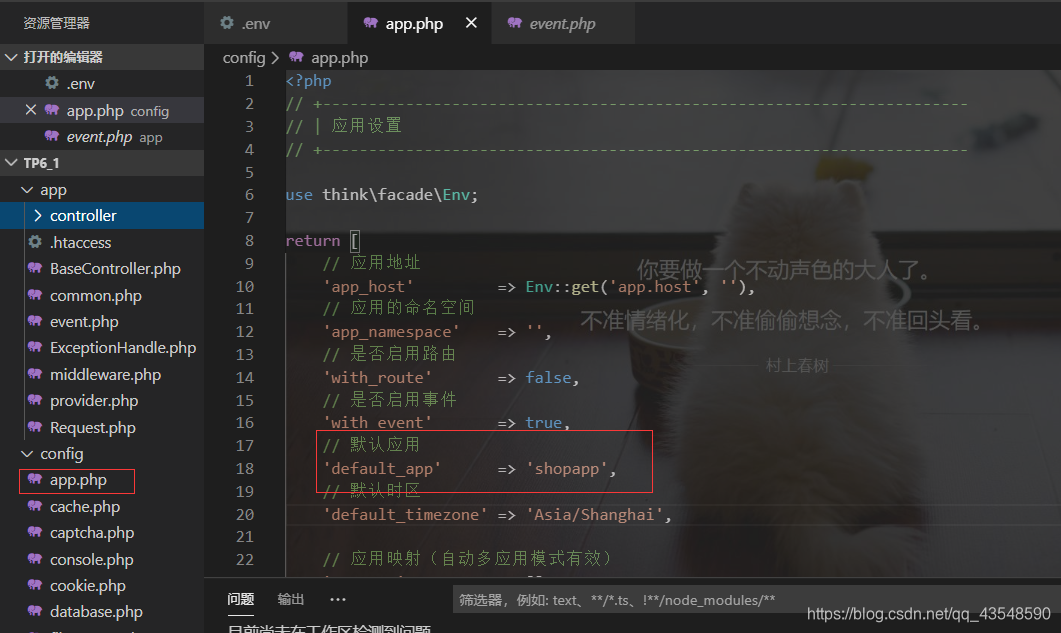
Task: Open database.php in the config folder
Action: click(x=101, y=611)
